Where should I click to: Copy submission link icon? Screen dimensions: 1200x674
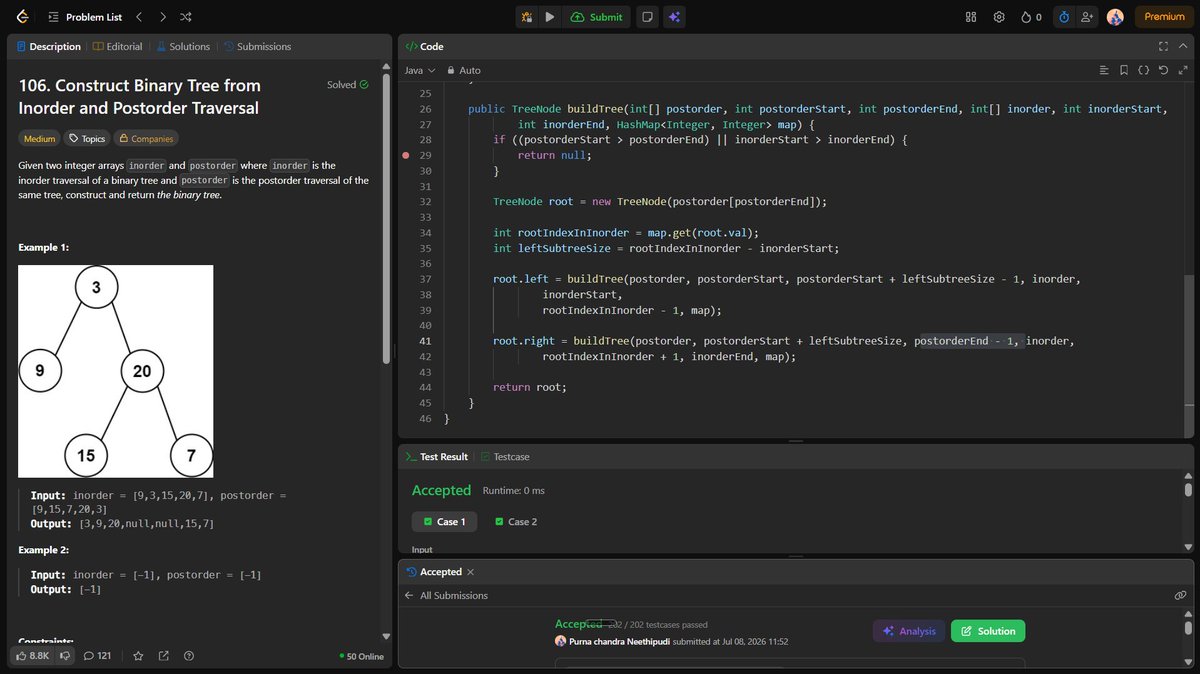1180,595
